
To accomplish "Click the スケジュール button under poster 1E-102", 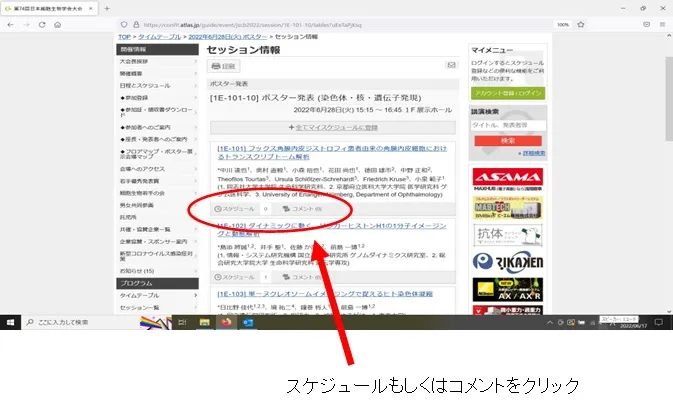I will (236, 276).
